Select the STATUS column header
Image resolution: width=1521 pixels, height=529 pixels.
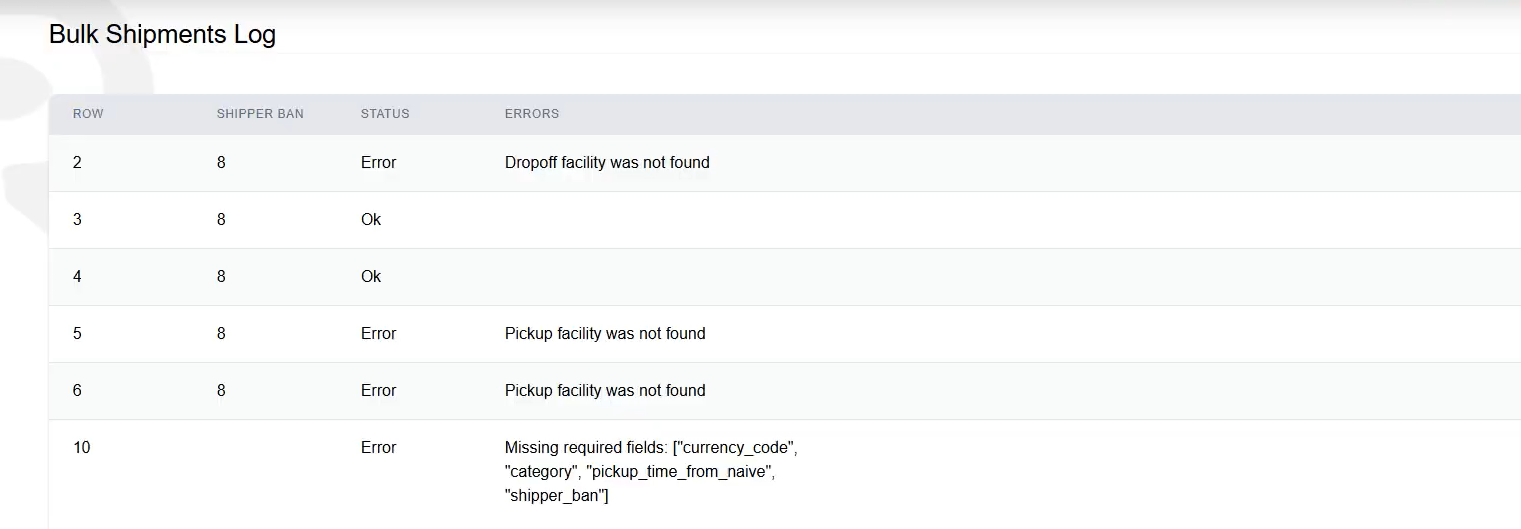click(x=385, y=114)
